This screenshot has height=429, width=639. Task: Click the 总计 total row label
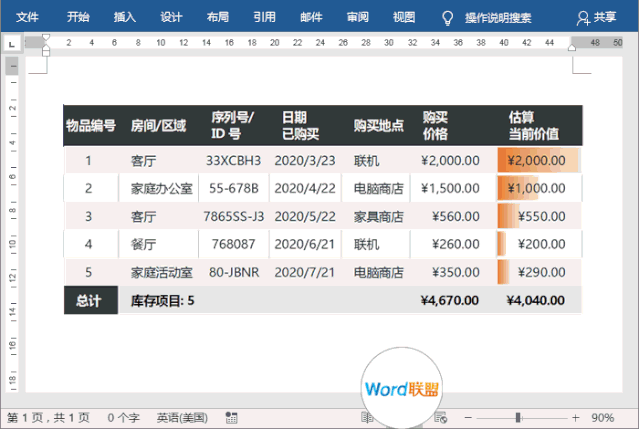point(89,300)
